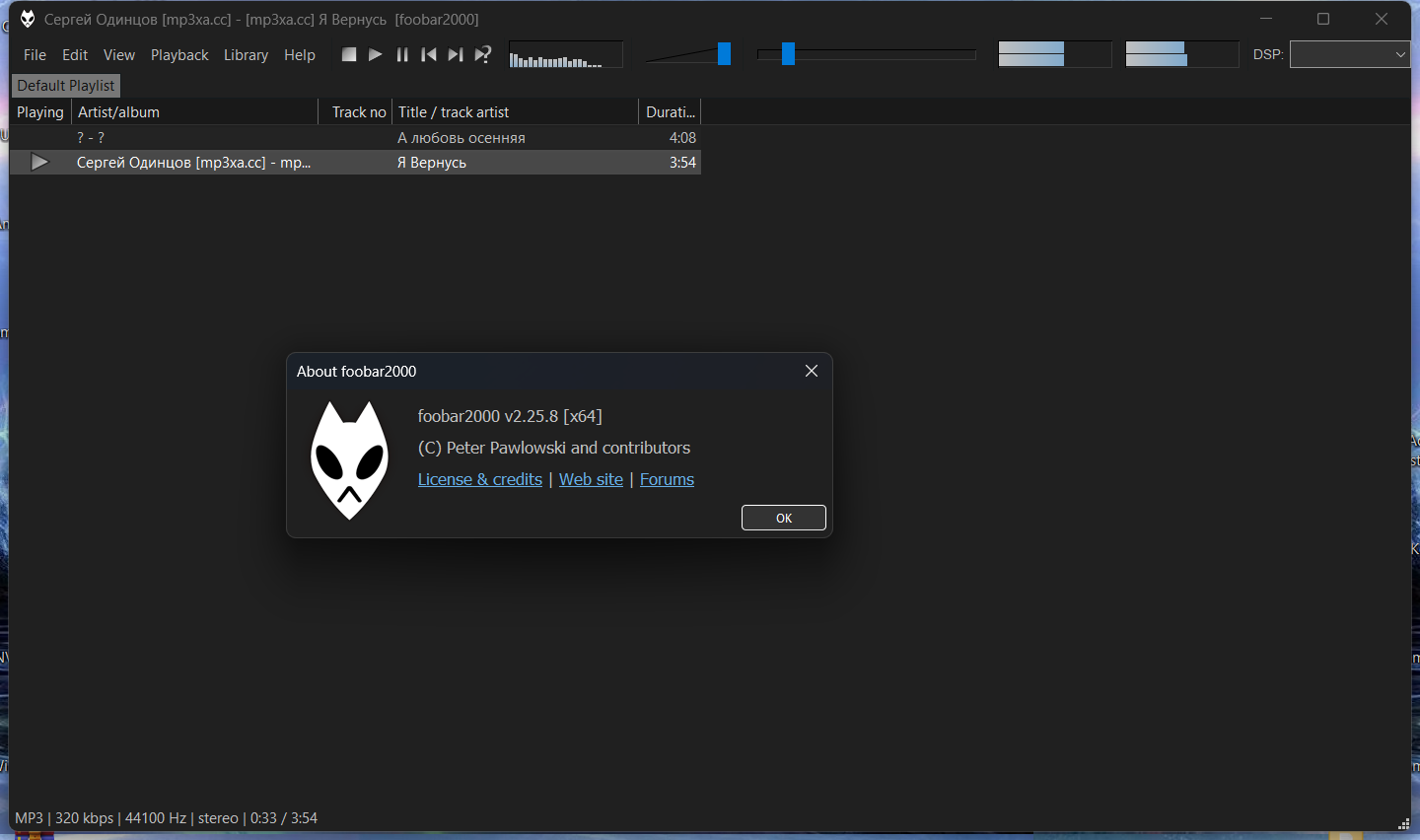Open the License & credits link
1420x840 pixels.
point(480,479)
